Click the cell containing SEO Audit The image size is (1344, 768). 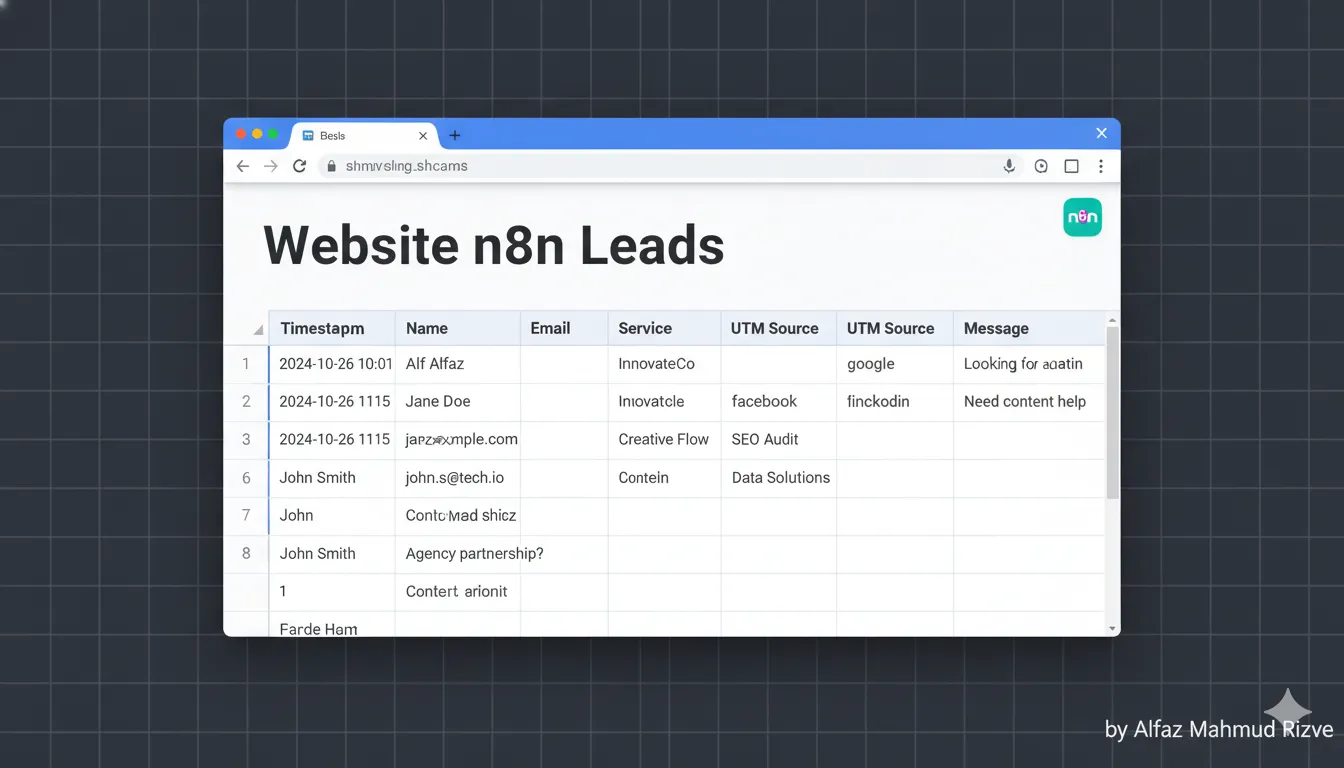[x=765, y=439]
